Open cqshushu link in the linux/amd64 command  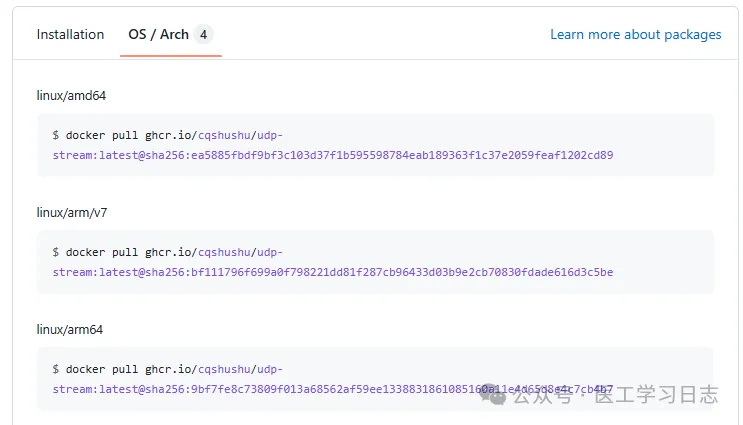(x=224, y=136)
